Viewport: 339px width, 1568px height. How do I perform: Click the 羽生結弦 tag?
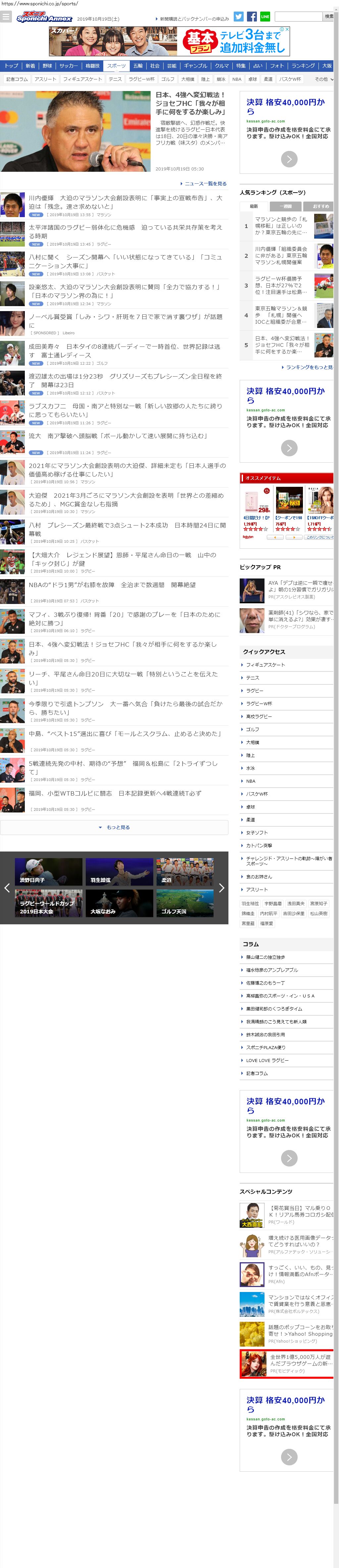click(x=250, y=904)
